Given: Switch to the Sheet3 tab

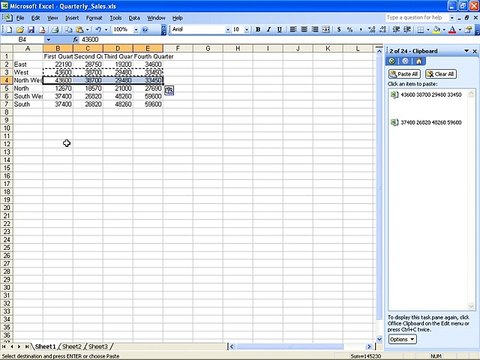Looking at the screenshot, I should pyautogui.click(x=98, y=347).
